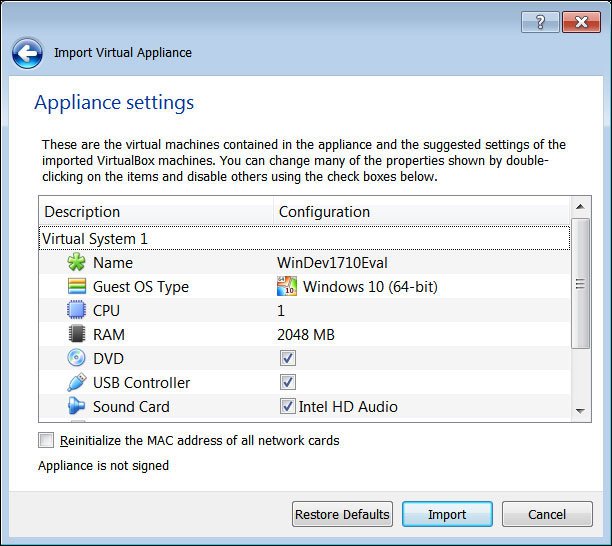Click the green Name icon
Image resolution: width=612 pixels, height=546 pixels.
pos(77,263)
